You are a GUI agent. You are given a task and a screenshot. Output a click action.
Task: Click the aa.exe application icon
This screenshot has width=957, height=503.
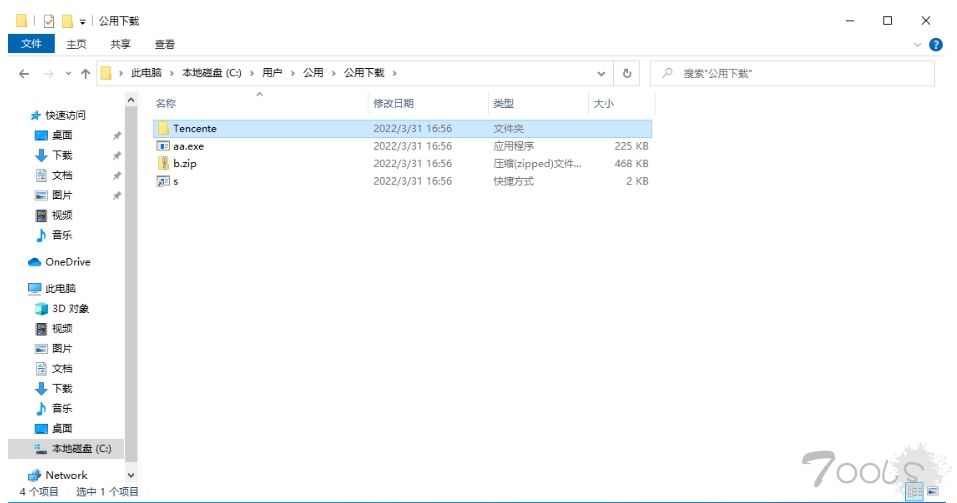click(163, 146)
